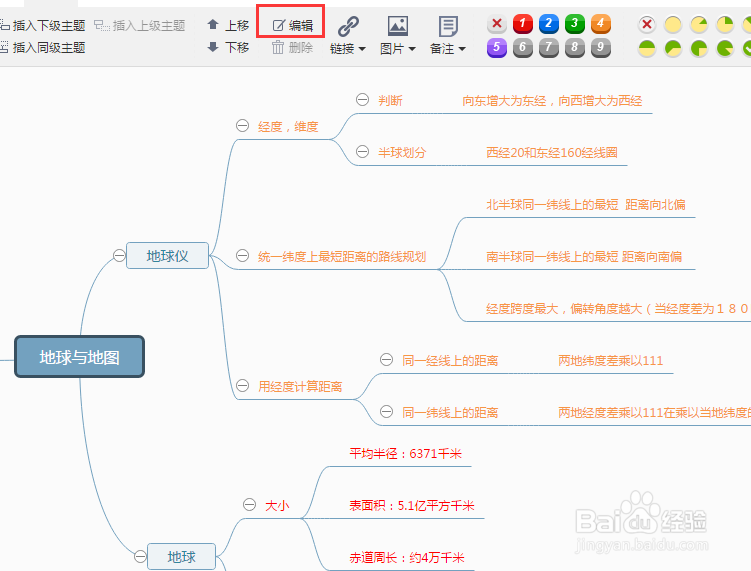Click the priority 1 red marker icon
The image size is (751, 571).
point(523,23)
